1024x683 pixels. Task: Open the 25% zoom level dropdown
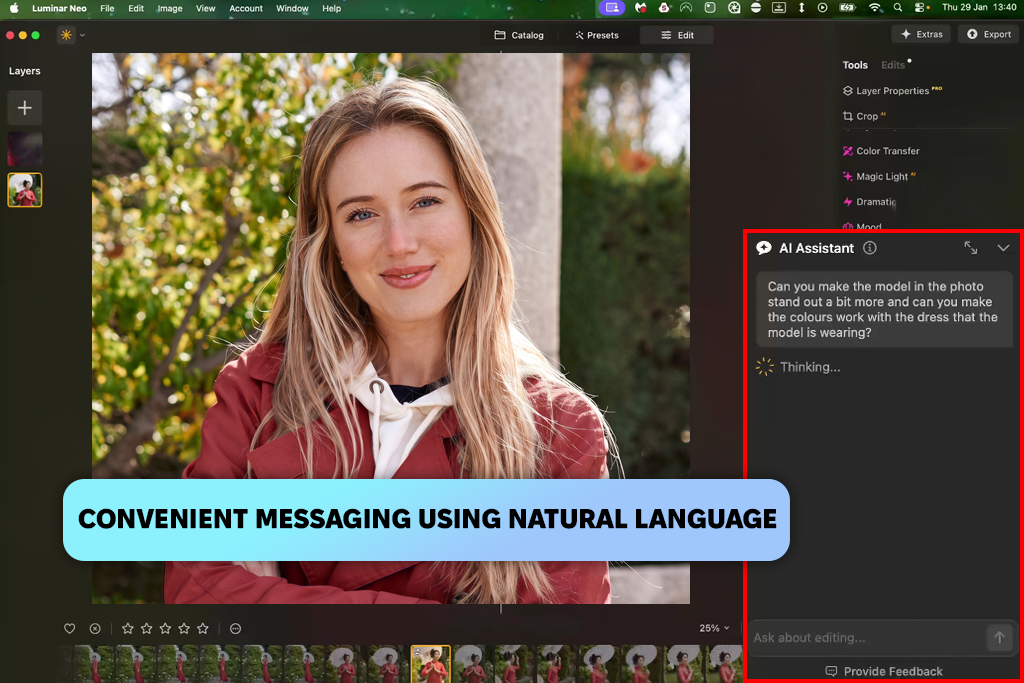tap(714, 628)
